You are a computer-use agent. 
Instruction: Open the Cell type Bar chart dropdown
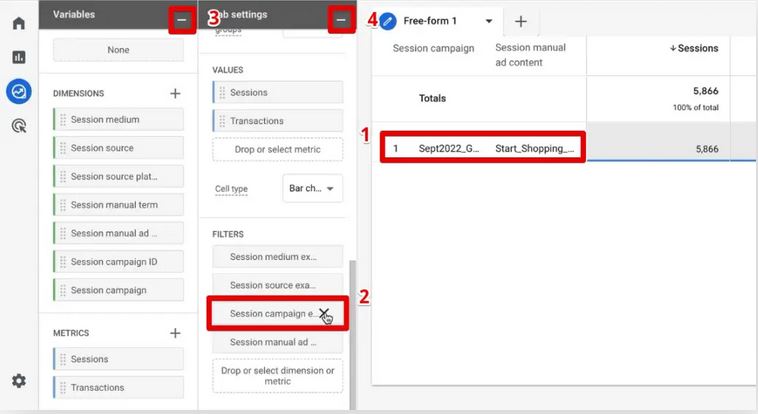(x=313, y=189)
